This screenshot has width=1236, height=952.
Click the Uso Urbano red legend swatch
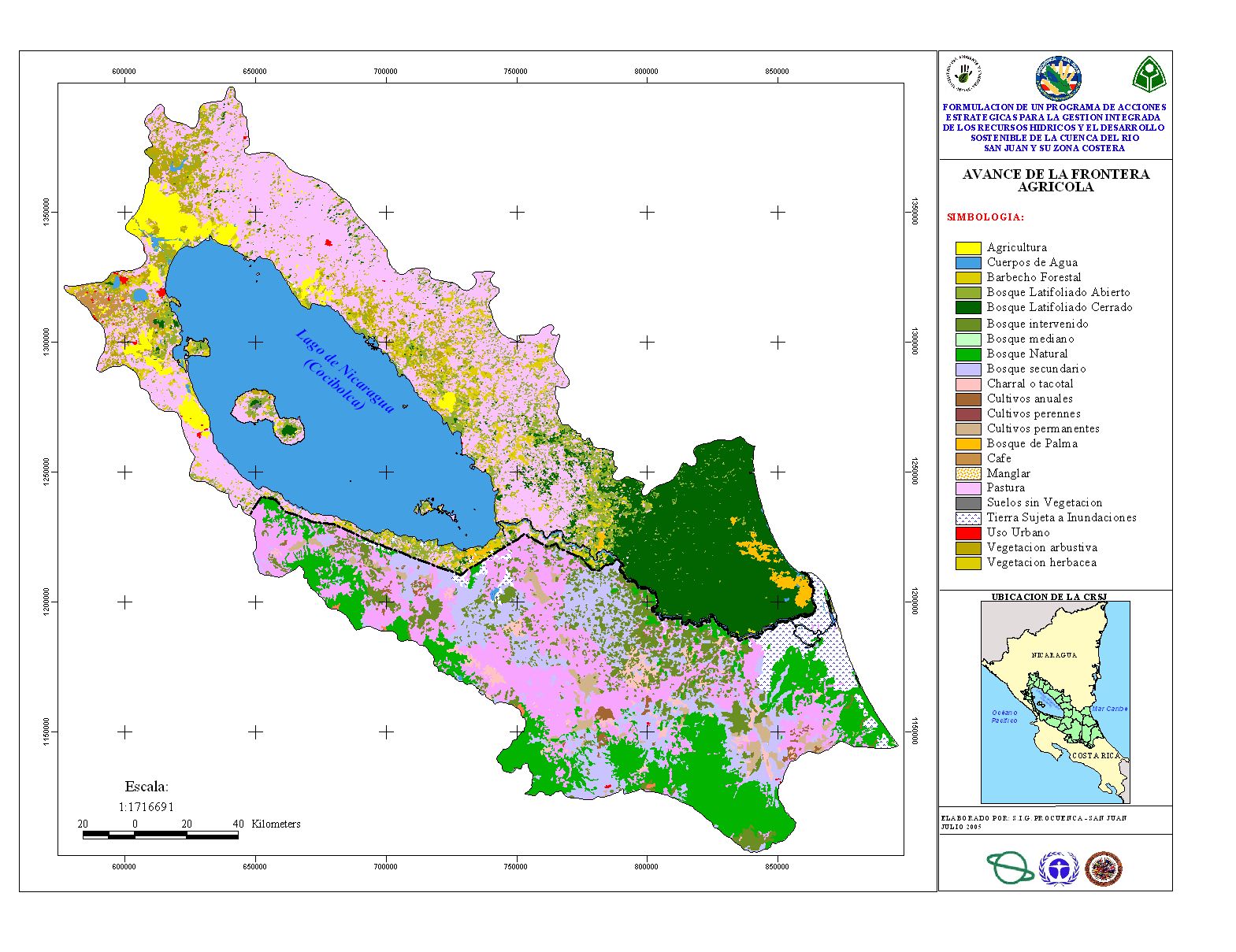coord(967,533)
